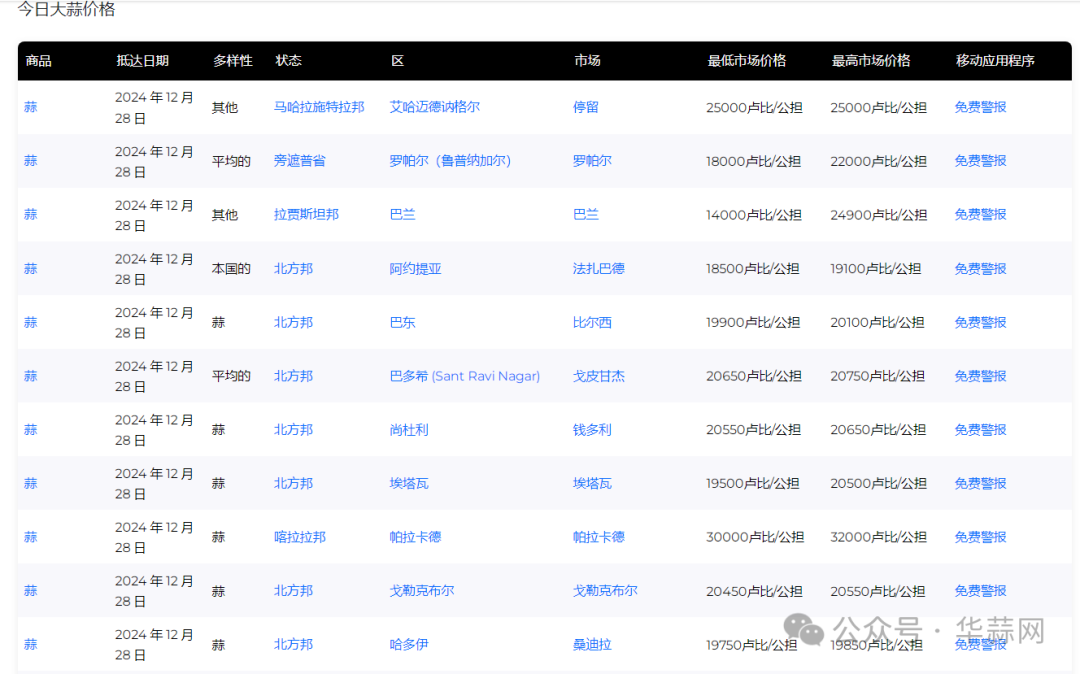
Task: Select the 19100卢比/公担 price cell
Action: [875, 268]
